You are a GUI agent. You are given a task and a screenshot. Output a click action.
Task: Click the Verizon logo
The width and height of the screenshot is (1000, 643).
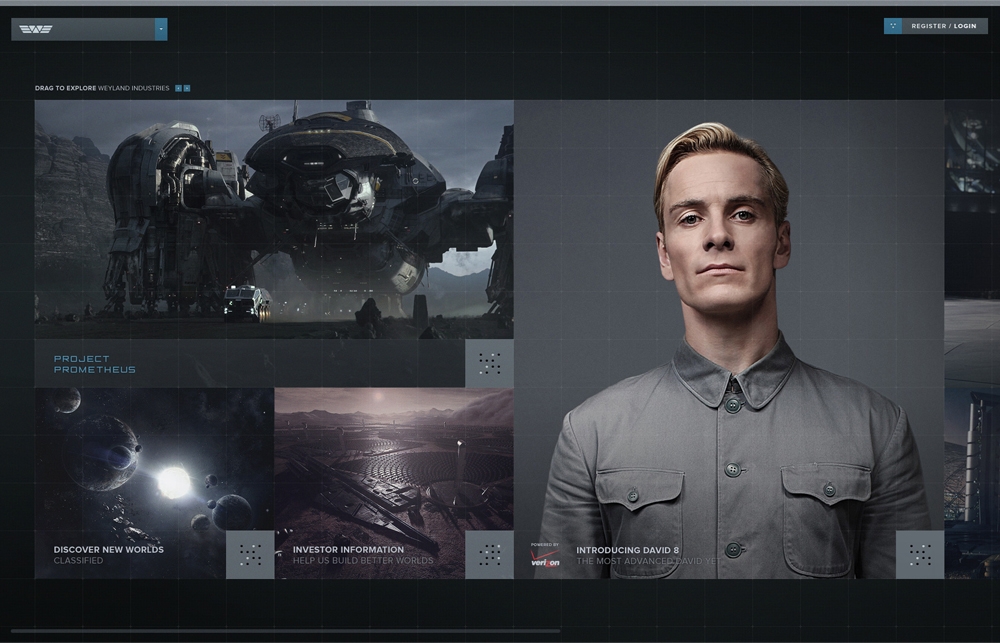coord(545,558)
